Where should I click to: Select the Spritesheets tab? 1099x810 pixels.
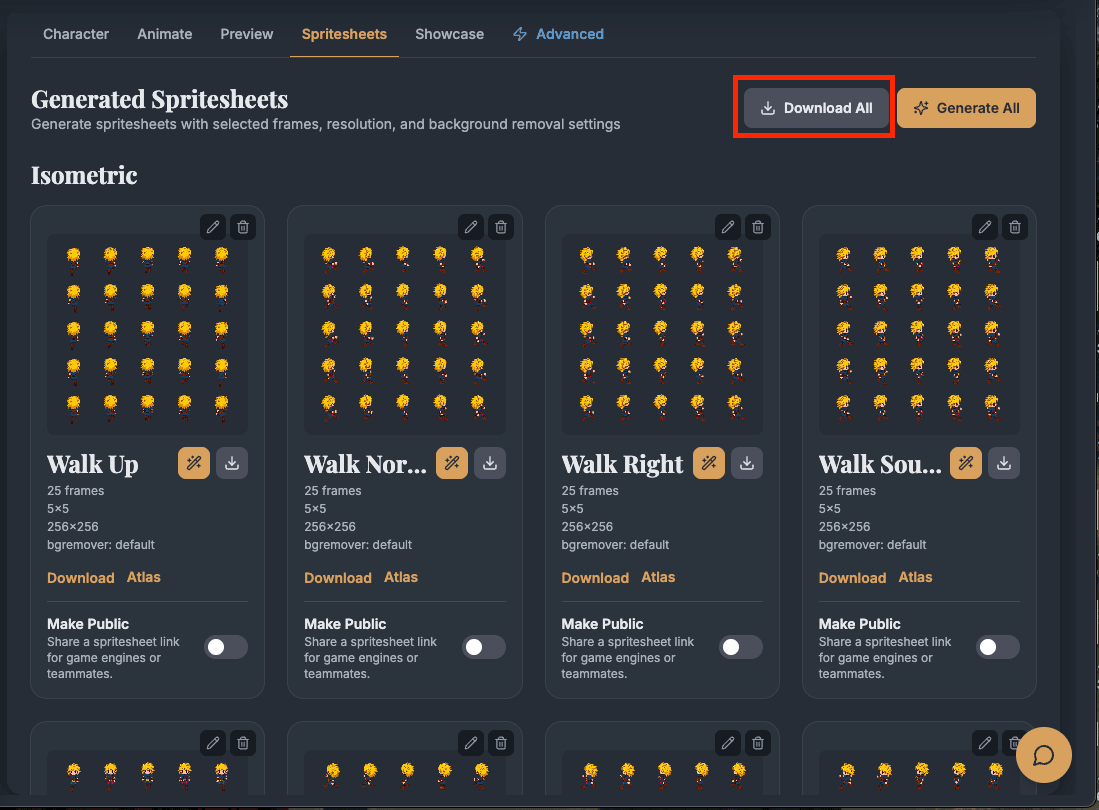(x=344, y=34)
